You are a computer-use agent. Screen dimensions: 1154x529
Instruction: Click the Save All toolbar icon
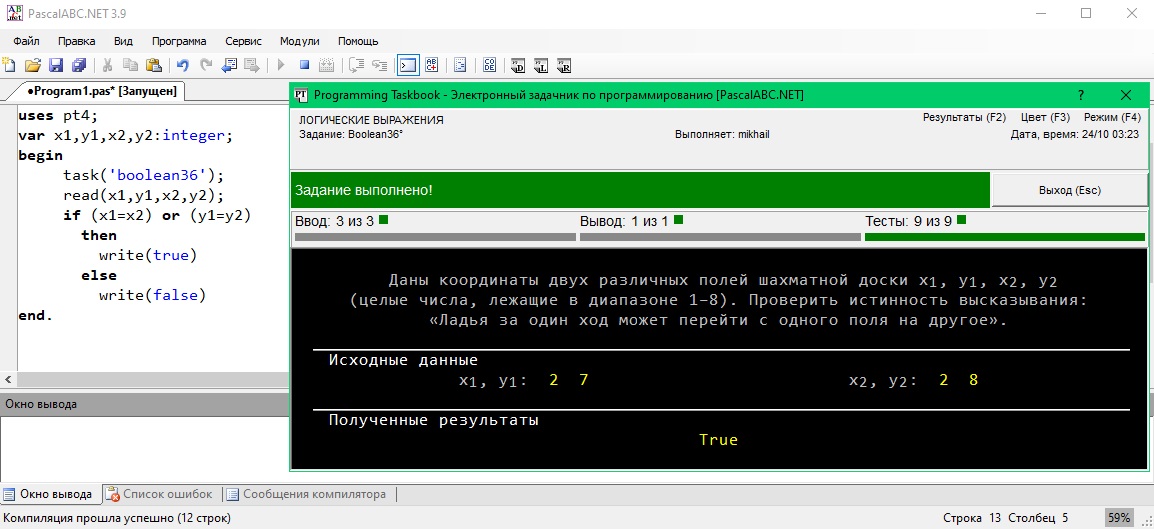point(78,66)
